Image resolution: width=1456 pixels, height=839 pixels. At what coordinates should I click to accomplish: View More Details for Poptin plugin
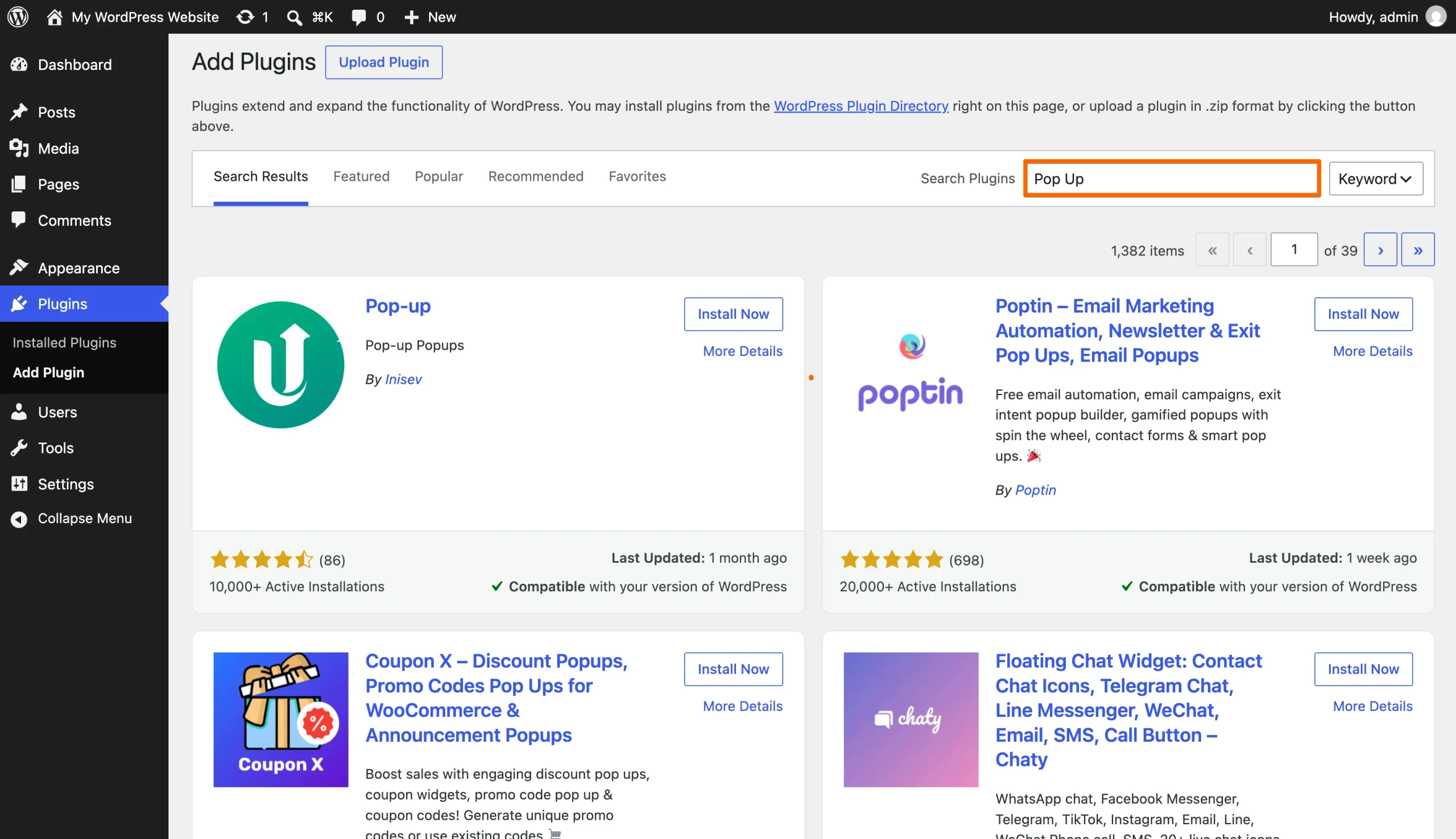1372,351
